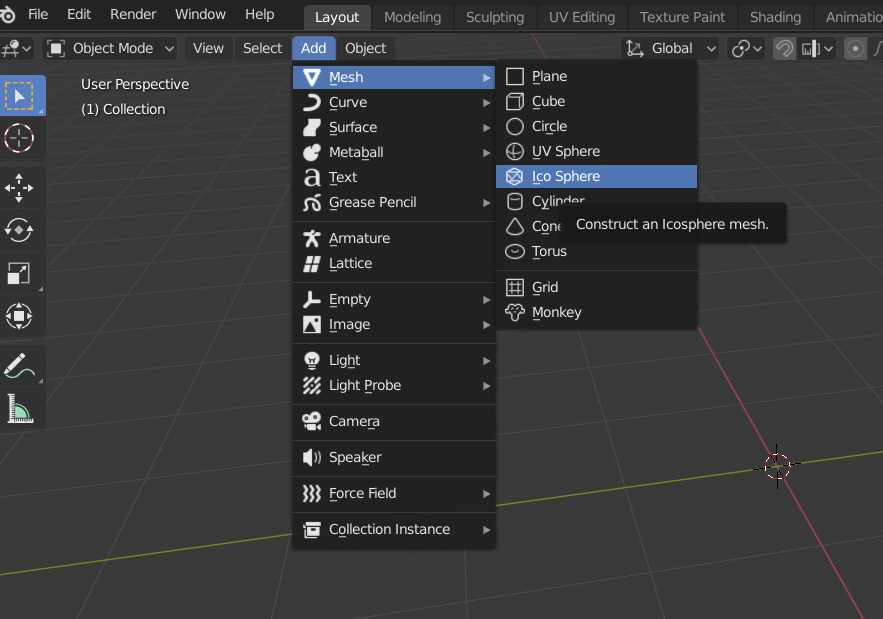Open the Object Mode dropdown
Image resolution: width=883 pixels, height=619 pixels.
[x=109, y=48]
